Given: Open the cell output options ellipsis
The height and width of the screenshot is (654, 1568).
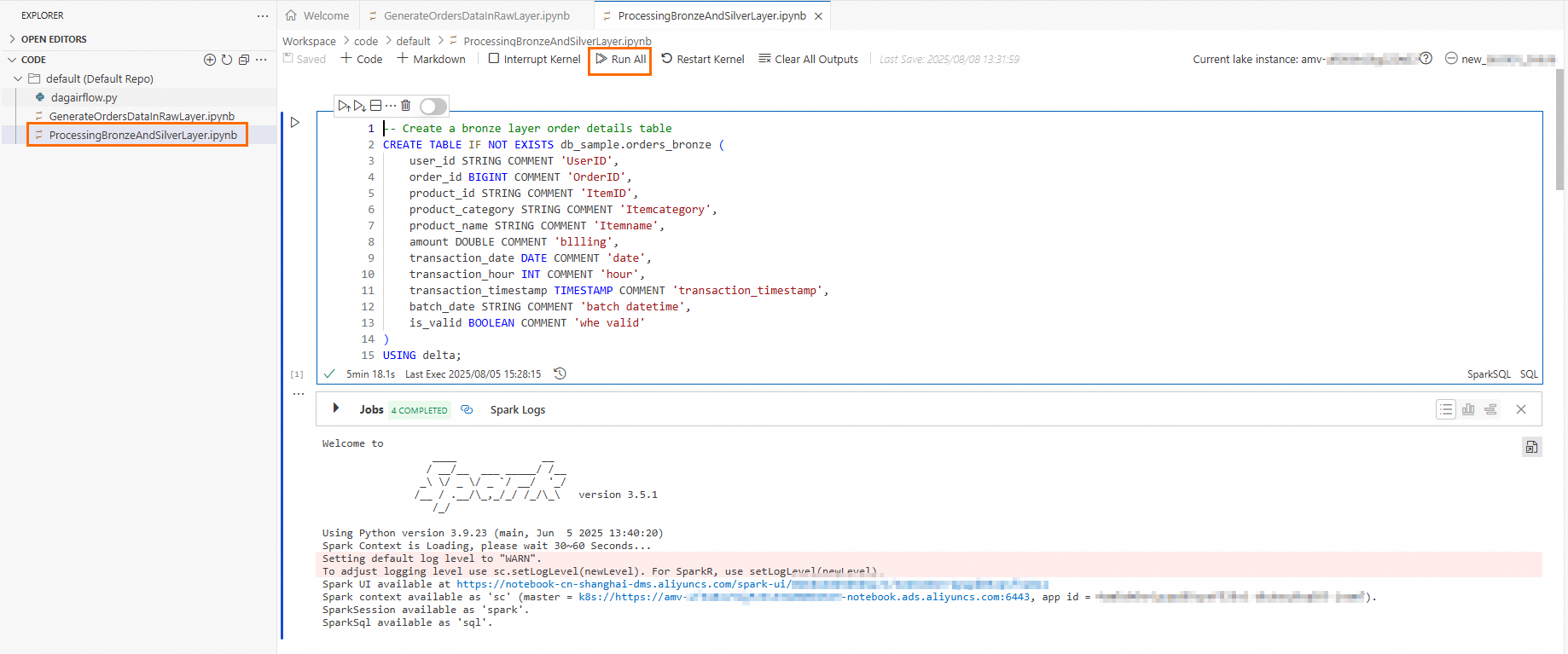Looking at the screenshot, I should tap(299, 394).
